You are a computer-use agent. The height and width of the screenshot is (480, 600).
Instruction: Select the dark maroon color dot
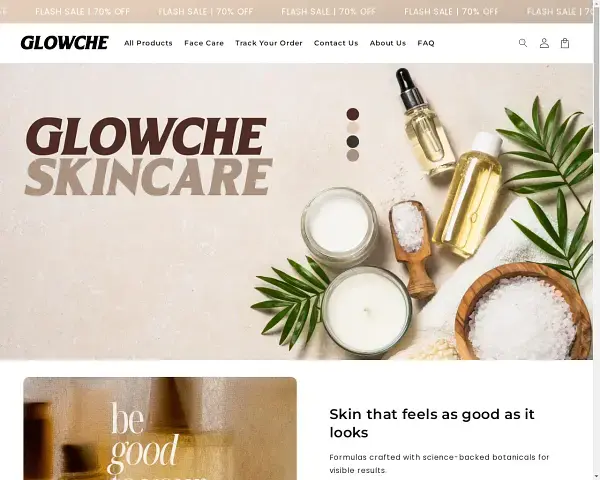coord(353,114)
